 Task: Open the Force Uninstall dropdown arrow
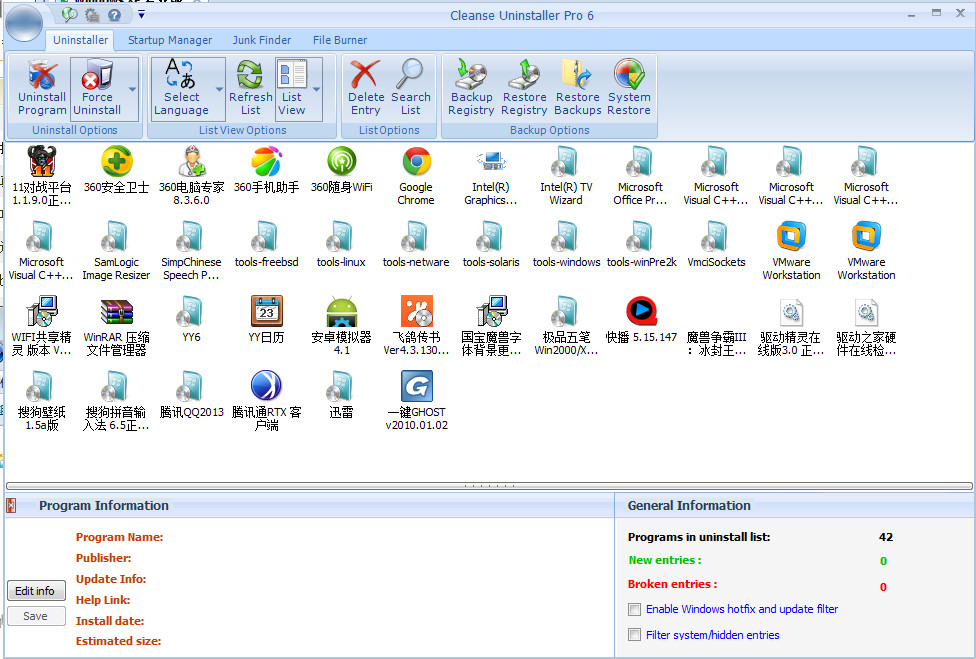click(132, 89)
